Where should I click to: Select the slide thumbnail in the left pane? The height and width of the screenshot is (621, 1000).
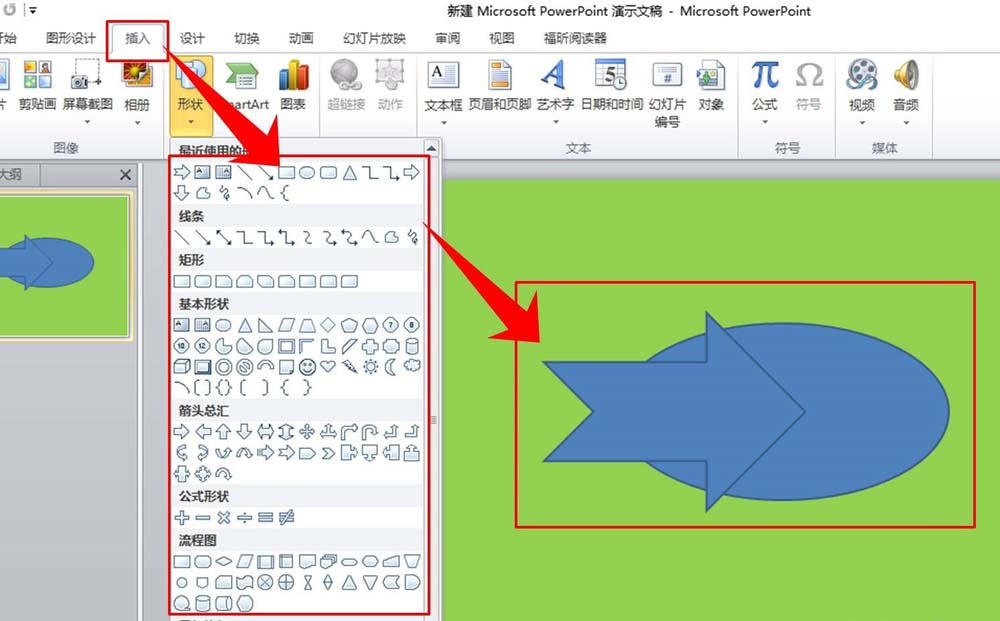pyautogui.click(x=64, y=264)
